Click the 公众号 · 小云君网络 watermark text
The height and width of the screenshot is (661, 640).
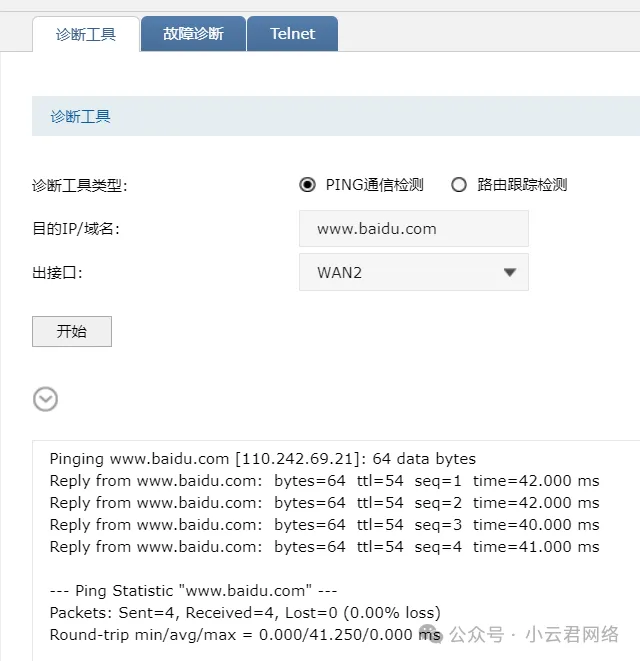pyautogui.click(x=533, y=634)
